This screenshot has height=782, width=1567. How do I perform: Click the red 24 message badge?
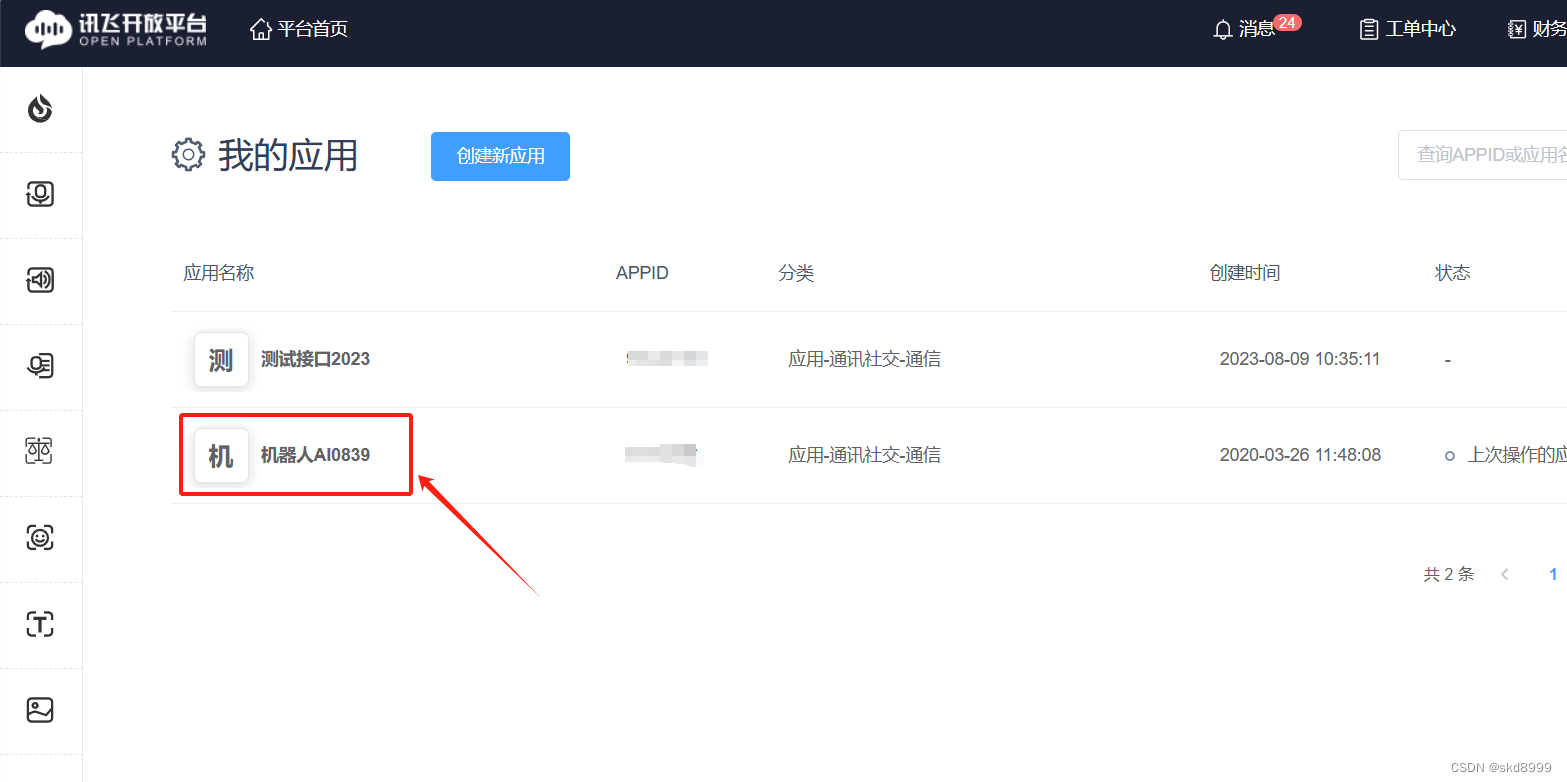click(x=1288, y=22)
